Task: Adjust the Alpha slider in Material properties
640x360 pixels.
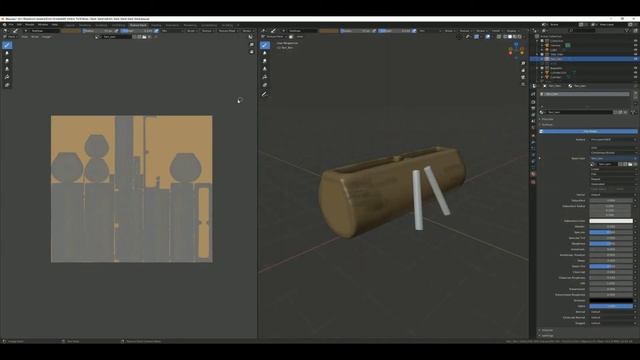Action: [x=611, y=306]
